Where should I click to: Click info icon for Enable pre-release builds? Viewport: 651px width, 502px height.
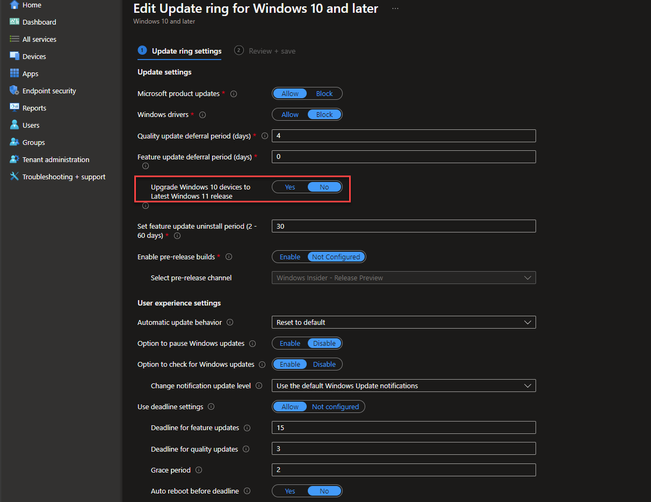229,257
